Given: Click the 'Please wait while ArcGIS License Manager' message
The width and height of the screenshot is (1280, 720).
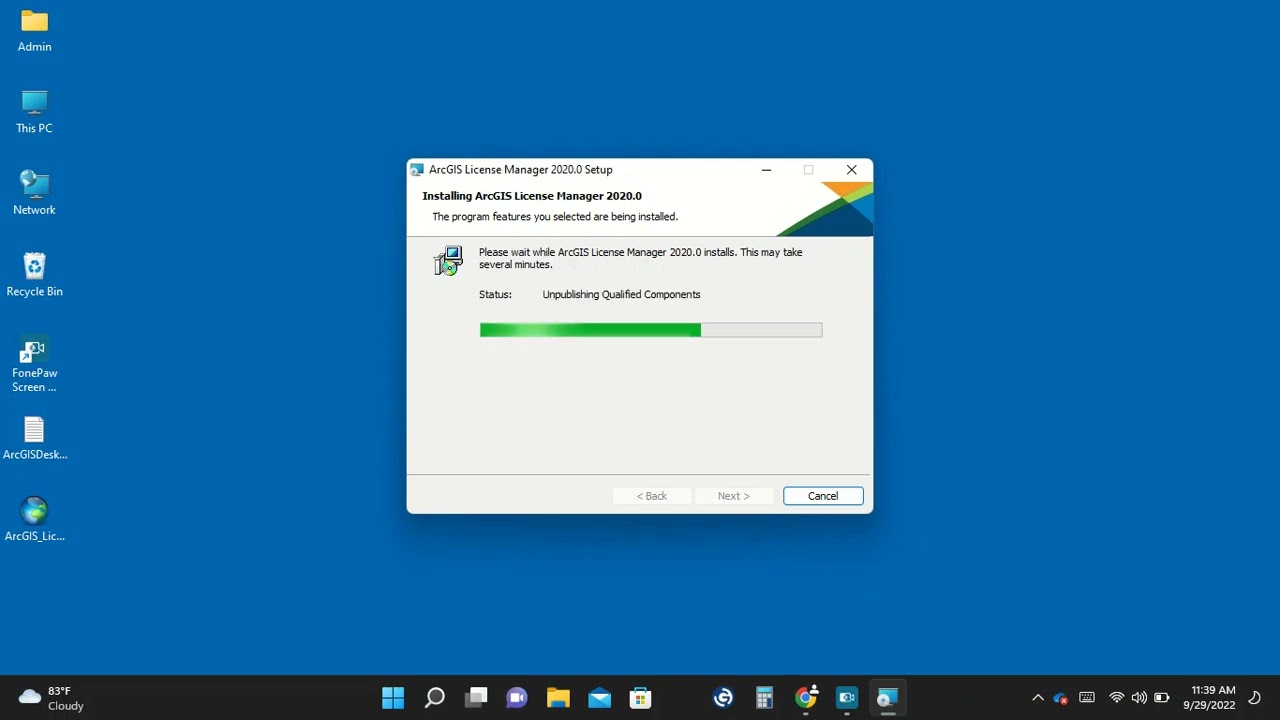Looking at the screenshot, I should (x=640, y=259).
